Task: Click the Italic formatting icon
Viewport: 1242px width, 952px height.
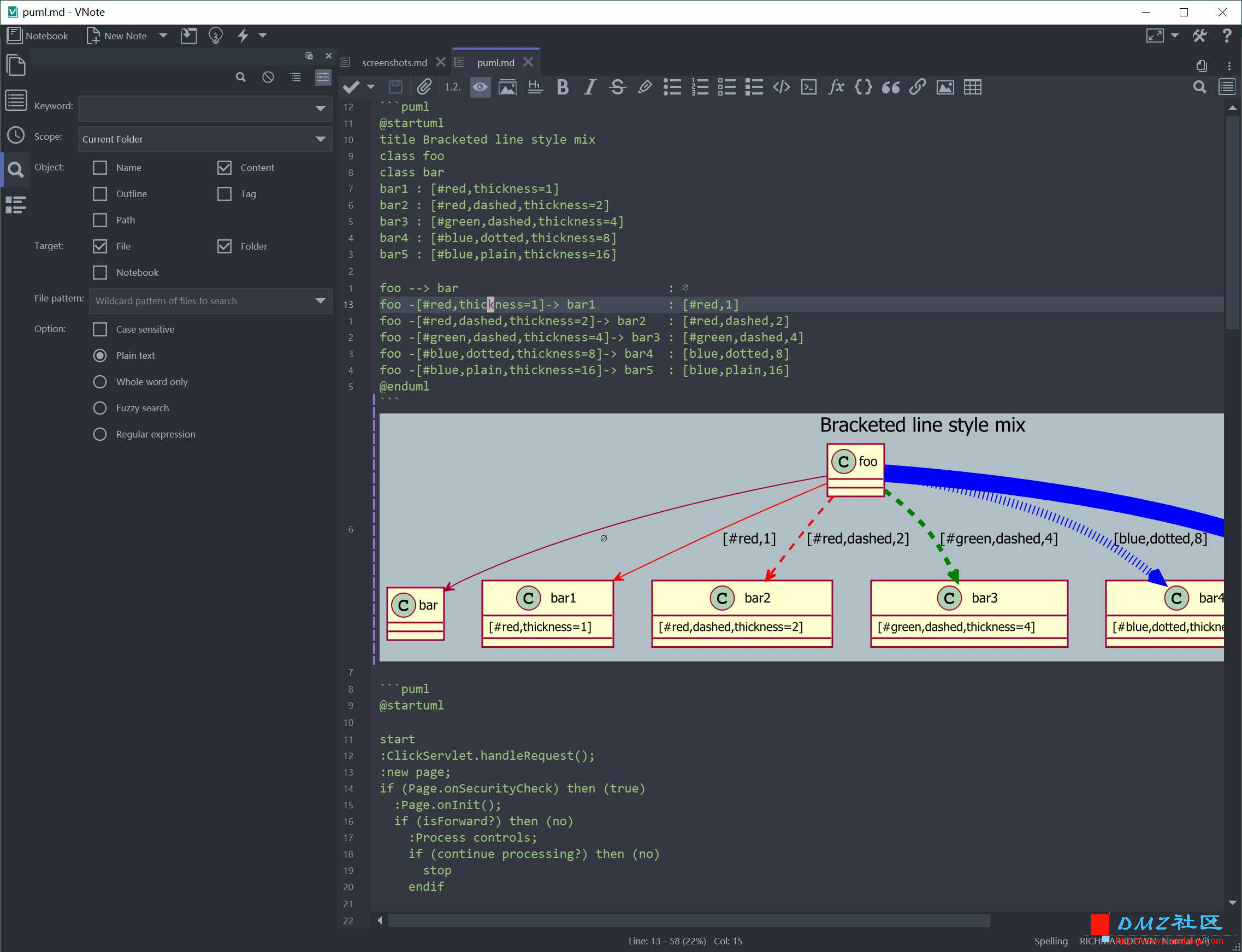Action: (x=590, y=90)
